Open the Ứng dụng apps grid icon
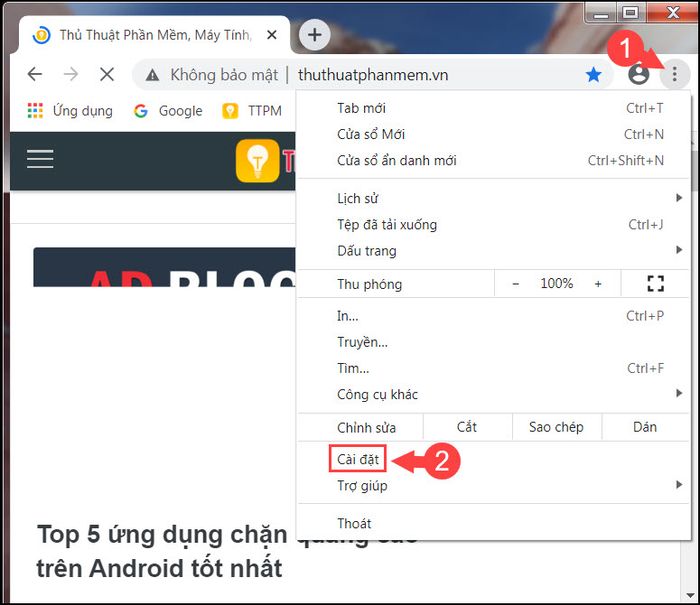 [x=35, y=110]
